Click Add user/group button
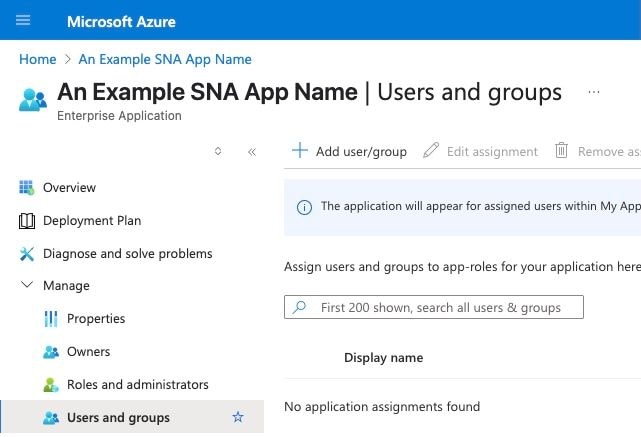This screenshot has width=641, height=437. [350, 151]
